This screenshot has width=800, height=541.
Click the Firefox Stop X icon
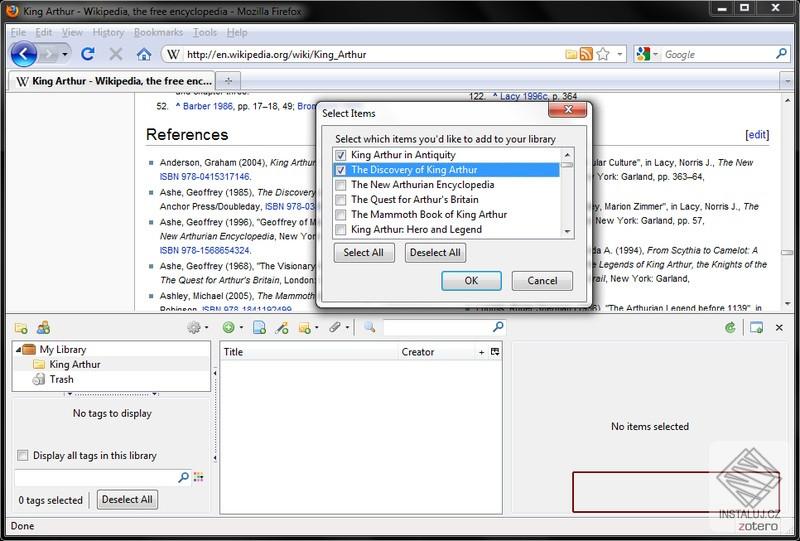[x=116, y=54]
